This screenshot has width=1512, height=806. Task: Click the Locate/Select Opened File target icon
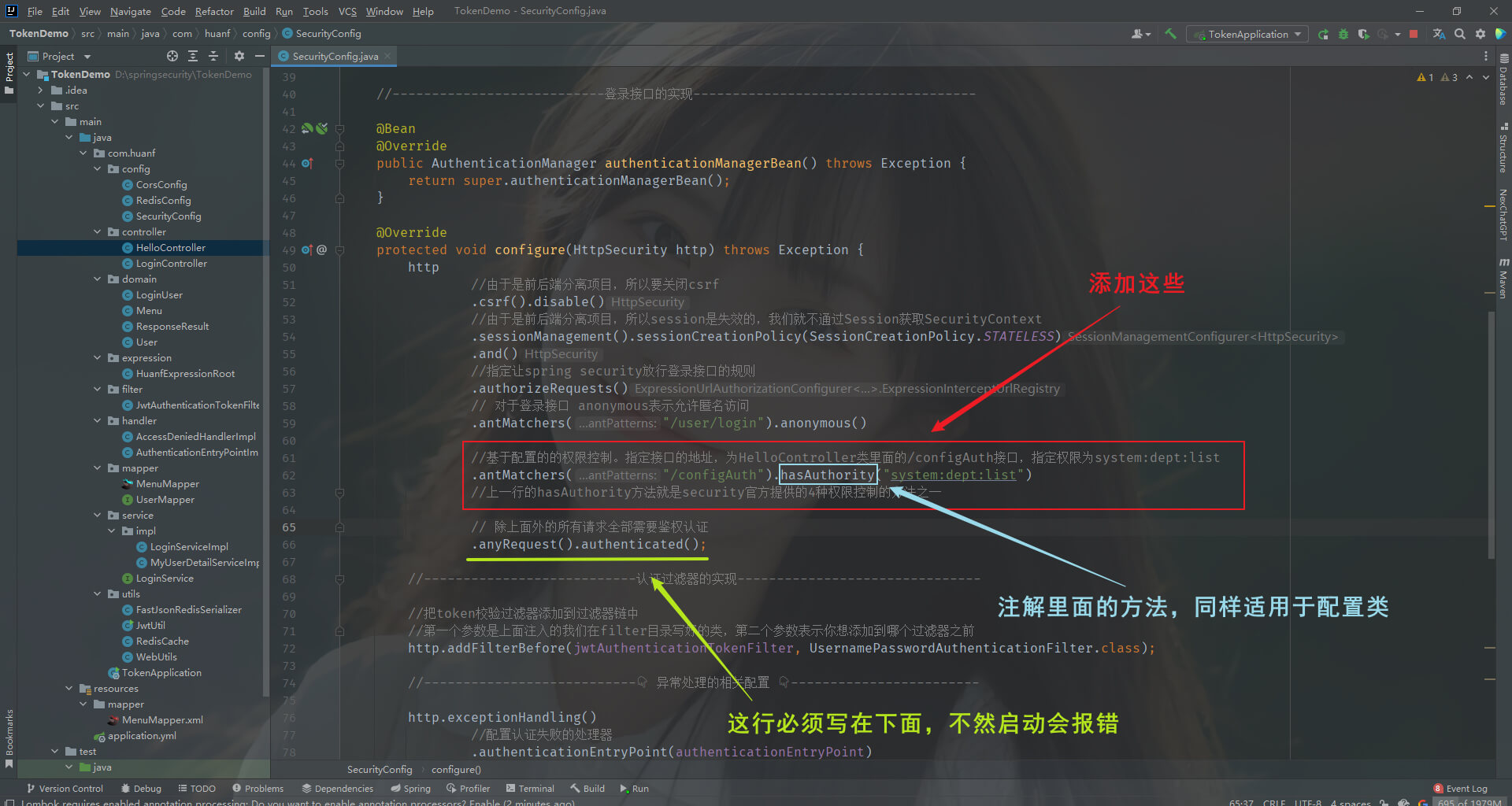[172, 56]
